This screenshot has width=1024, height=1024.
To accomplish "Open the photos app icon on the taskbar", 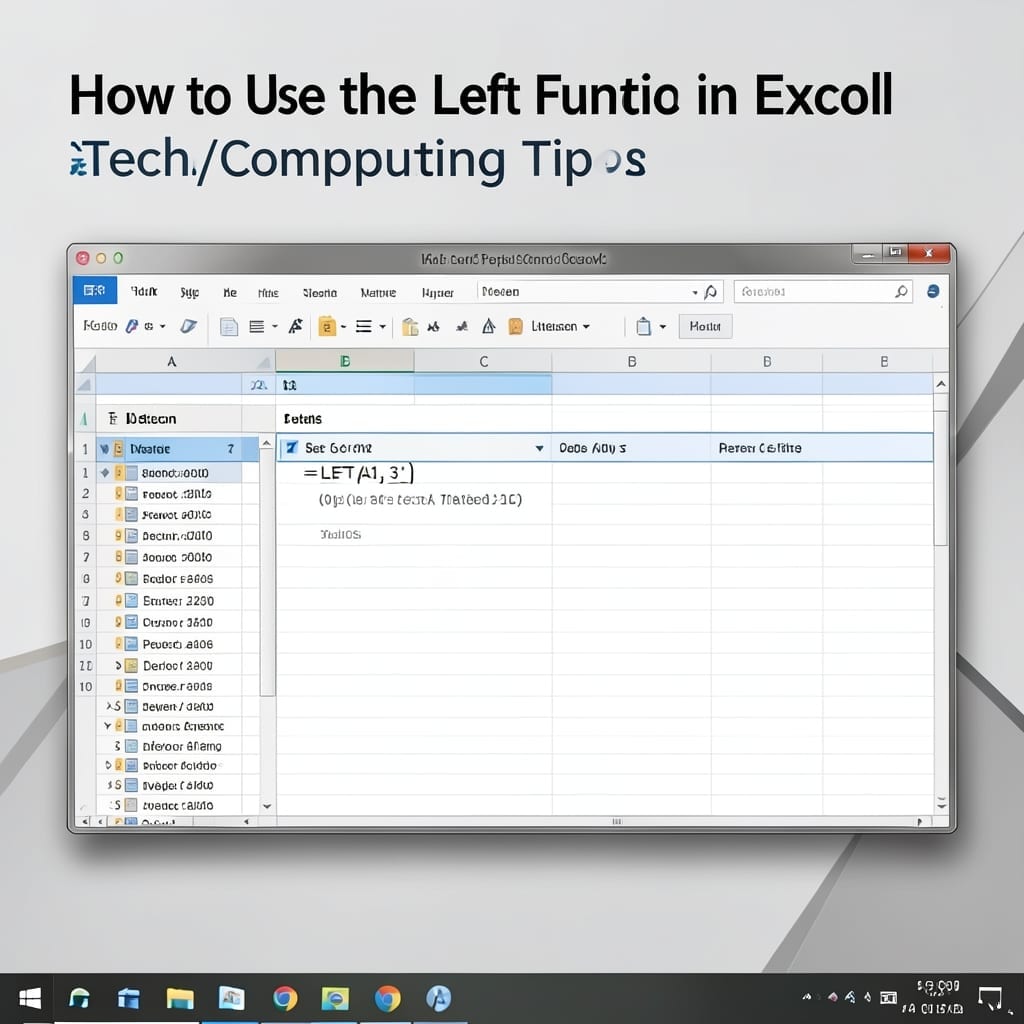I will [x=231, y=998].
